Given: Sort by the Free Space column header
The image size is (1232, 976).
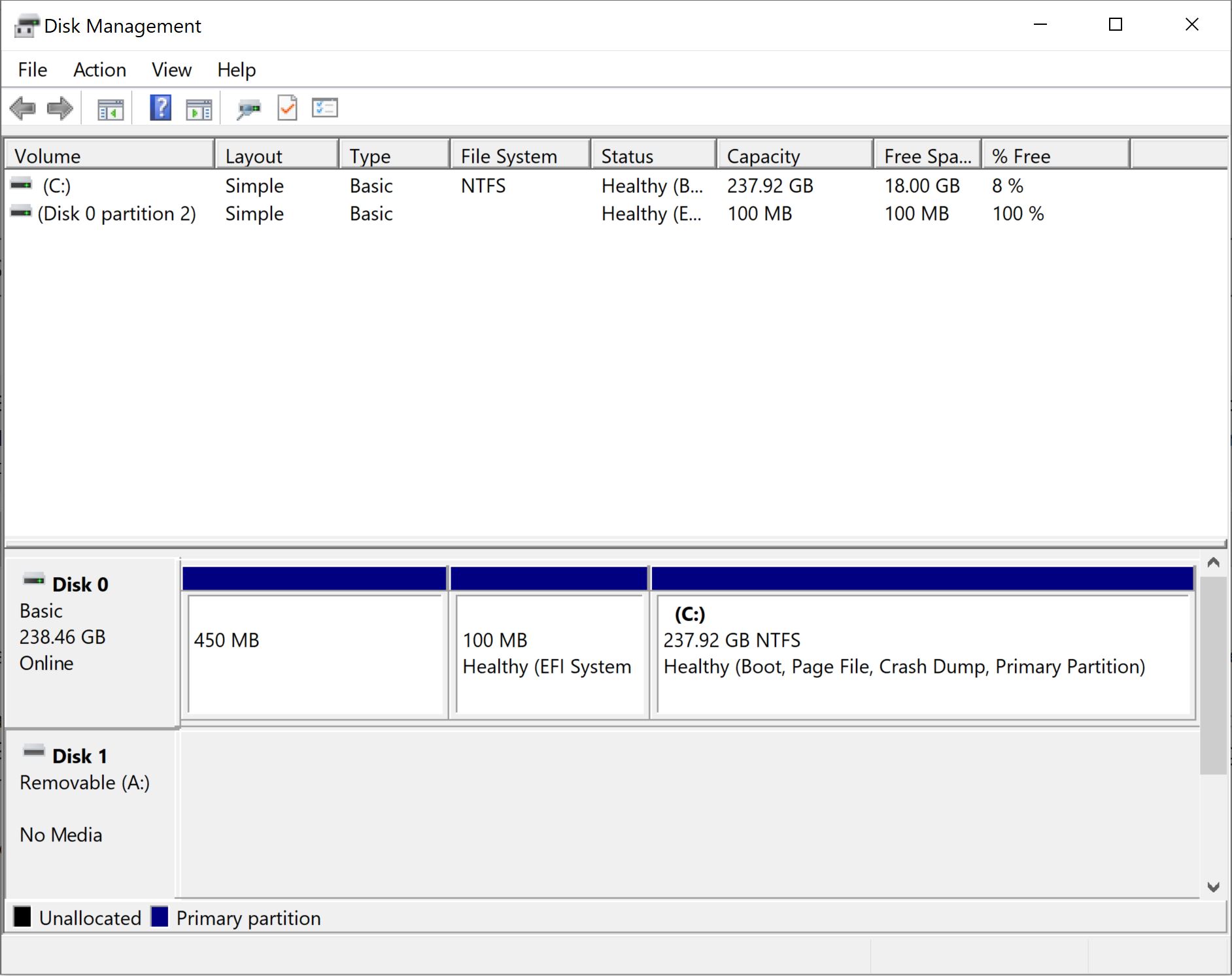Looking at the screenshot, I should click(x=928, y=156).
